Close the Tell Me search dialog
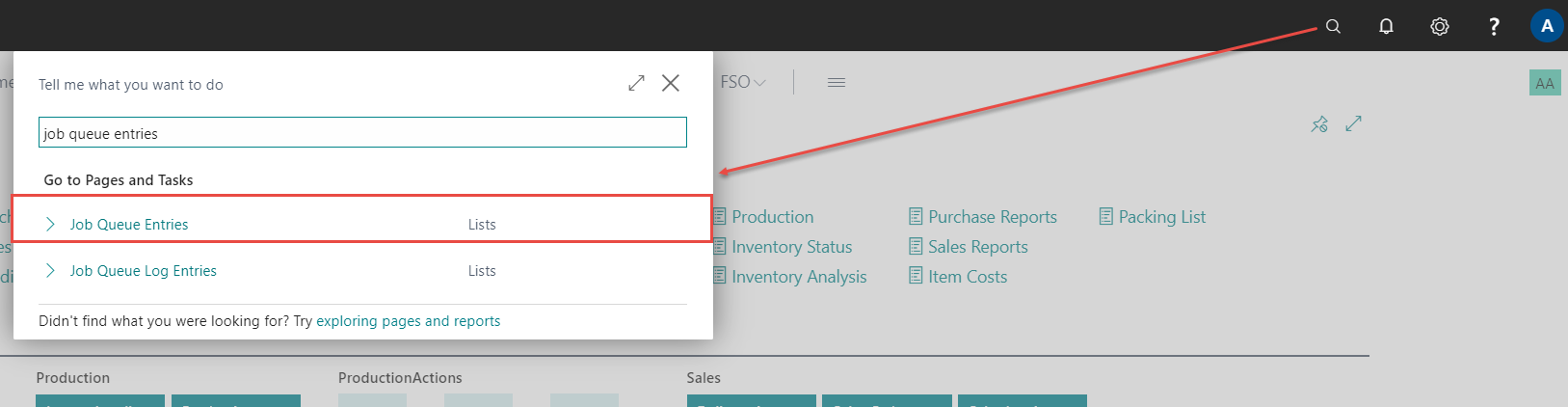1568x407 pixels. coord(671,83)
